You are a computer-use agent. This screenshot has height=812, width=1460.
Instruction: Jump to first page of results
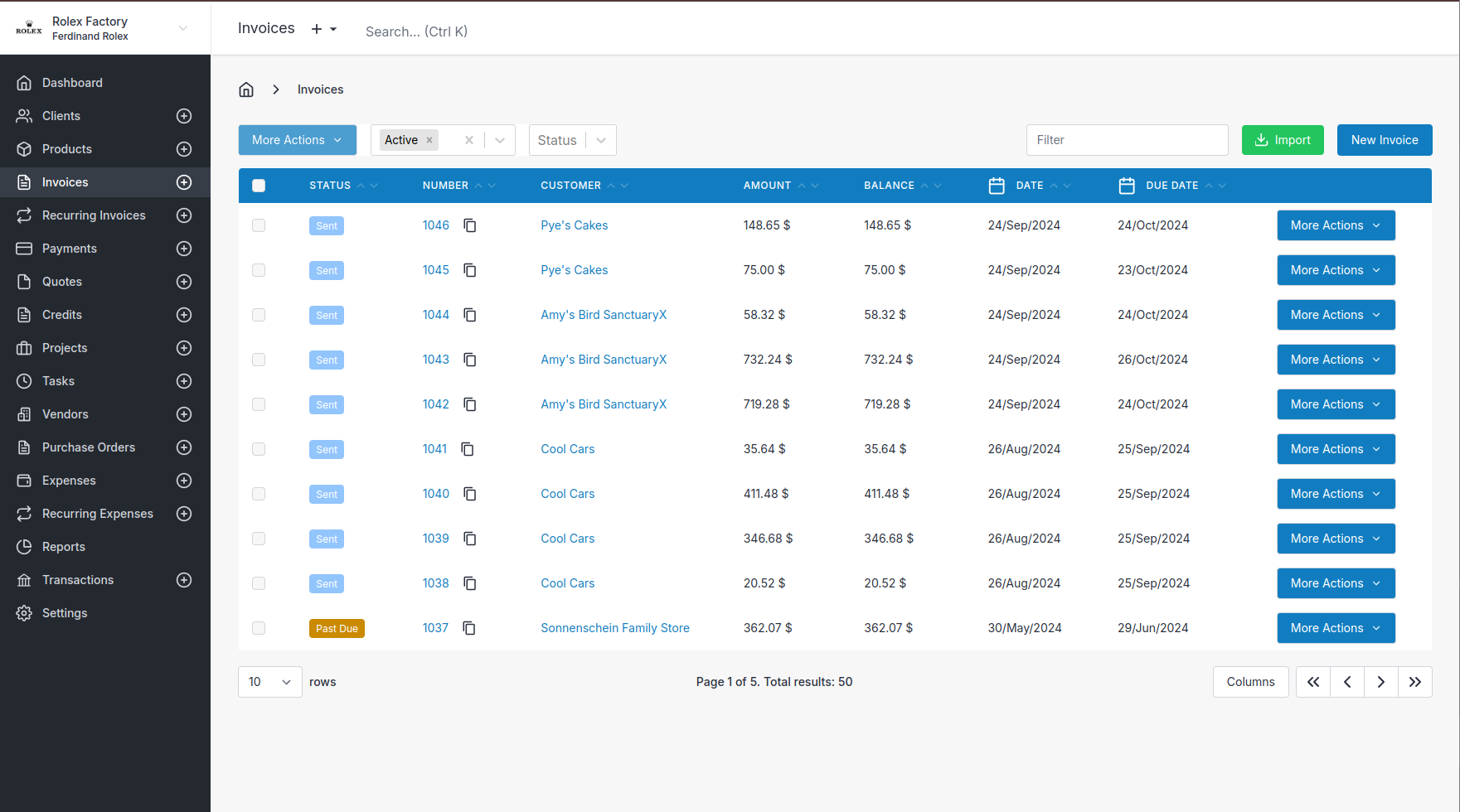pos(1313,682)
